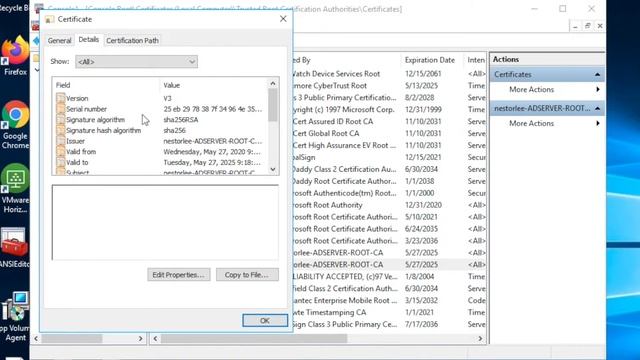
Task: Click the Signature hash algorithm icon
Action: [x=61, y=130]
